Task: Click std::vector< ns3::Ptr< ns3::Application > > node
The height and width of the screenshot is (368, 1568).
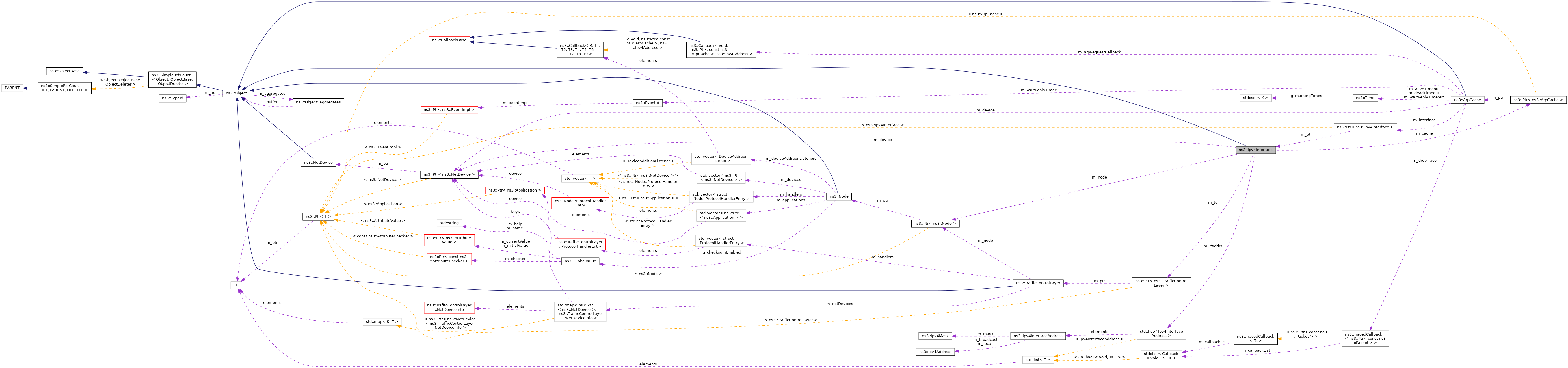Action: 721,216
